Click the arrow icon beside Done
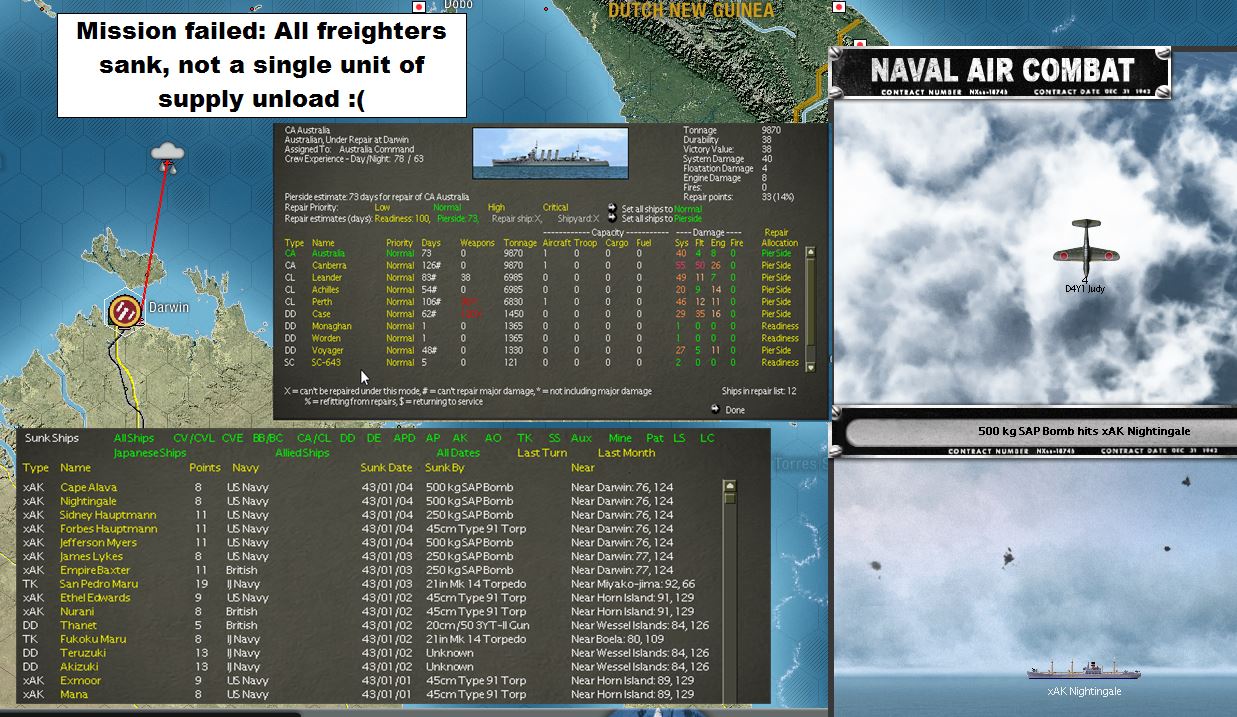The height and width of the screenshot is (717, 1237). point(714,408)
